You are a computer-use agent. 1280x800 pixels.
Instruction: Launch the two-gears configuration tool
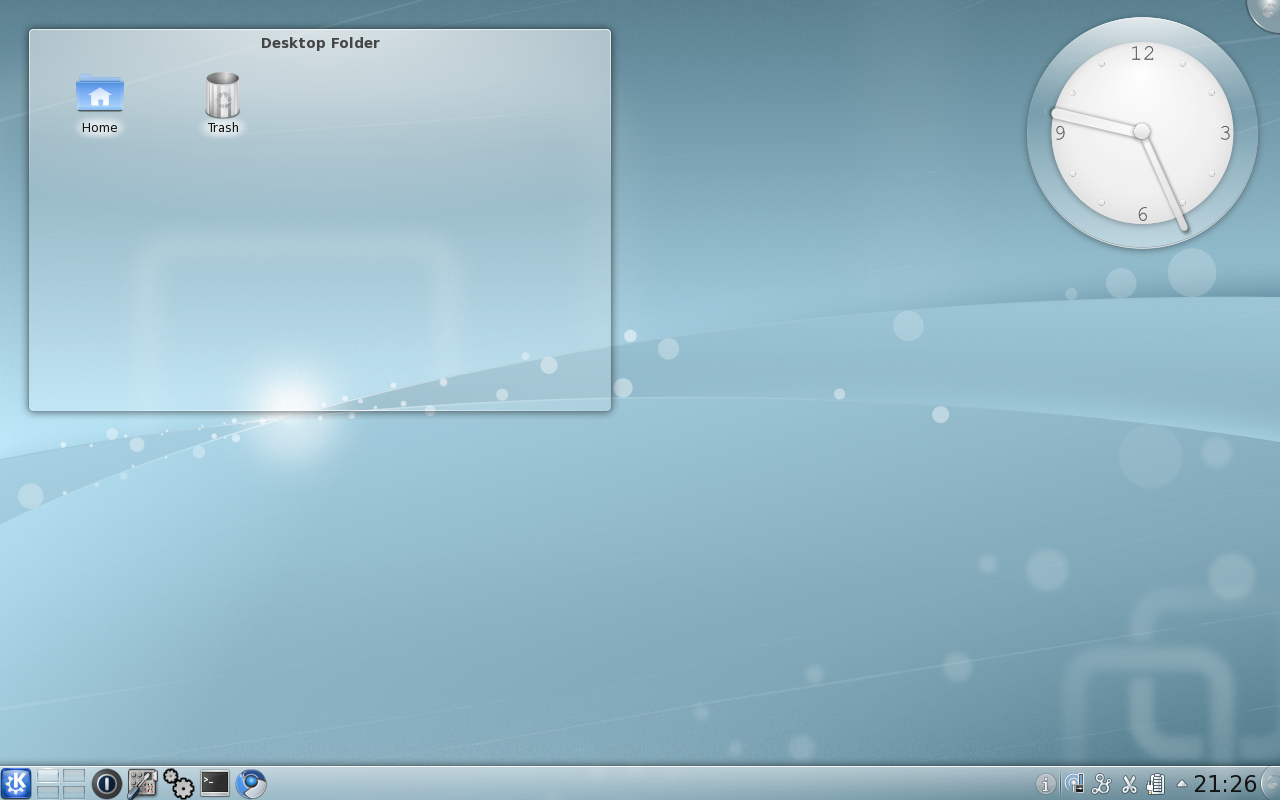click(x=178, y=783)
